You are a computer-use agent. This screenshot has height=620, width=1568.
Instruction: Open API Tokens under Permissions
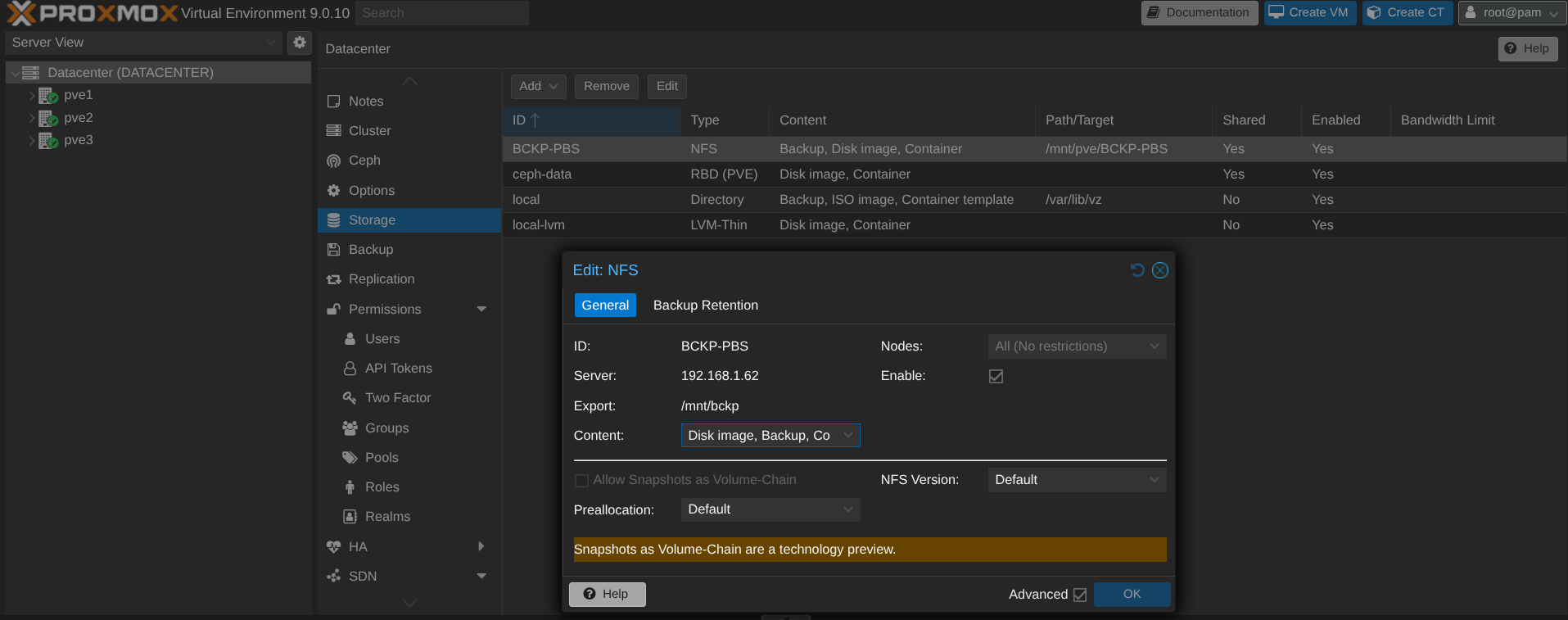click(398, 369)
